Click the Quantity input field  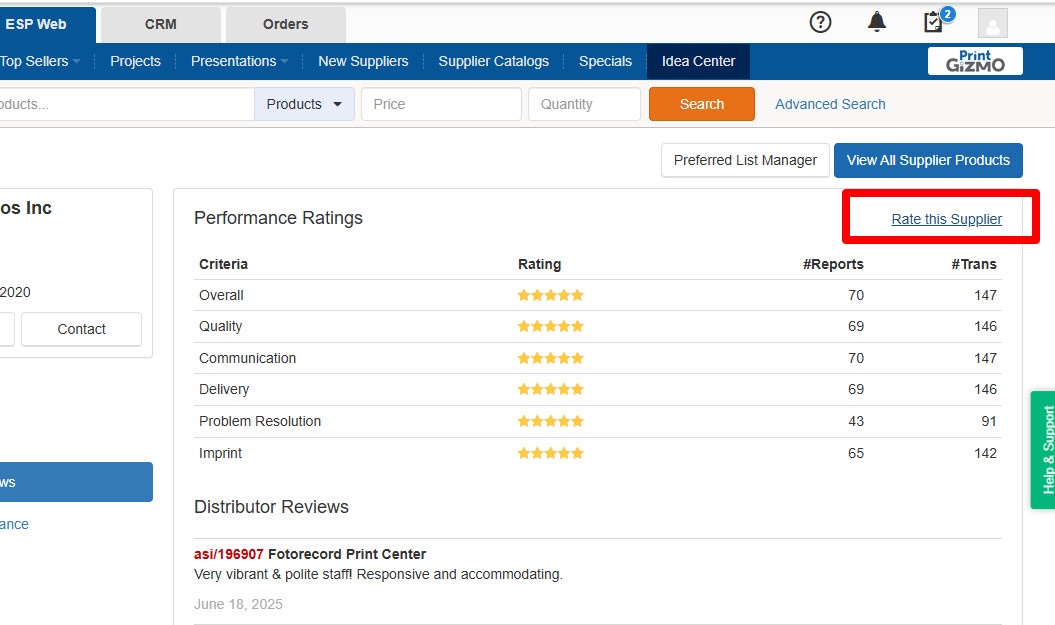pyautogui.click(x=584, y=104)
